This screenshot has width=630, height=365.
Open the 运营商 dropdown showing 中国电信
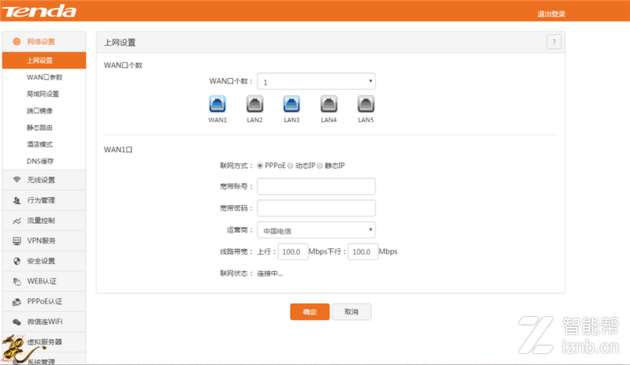[x=316, y=230]
